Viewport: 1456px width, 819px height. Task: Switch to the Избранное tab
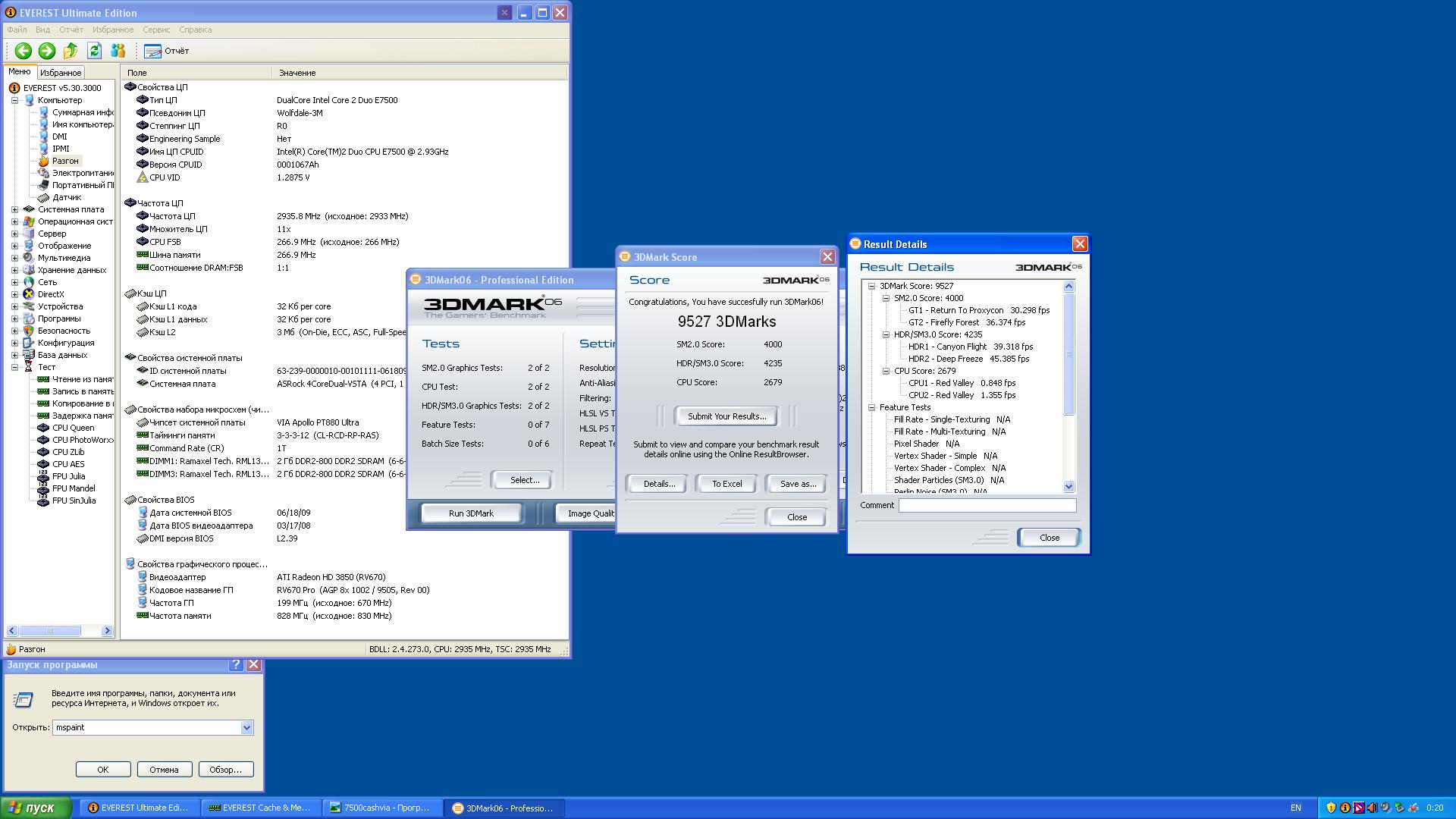[61, 73]
